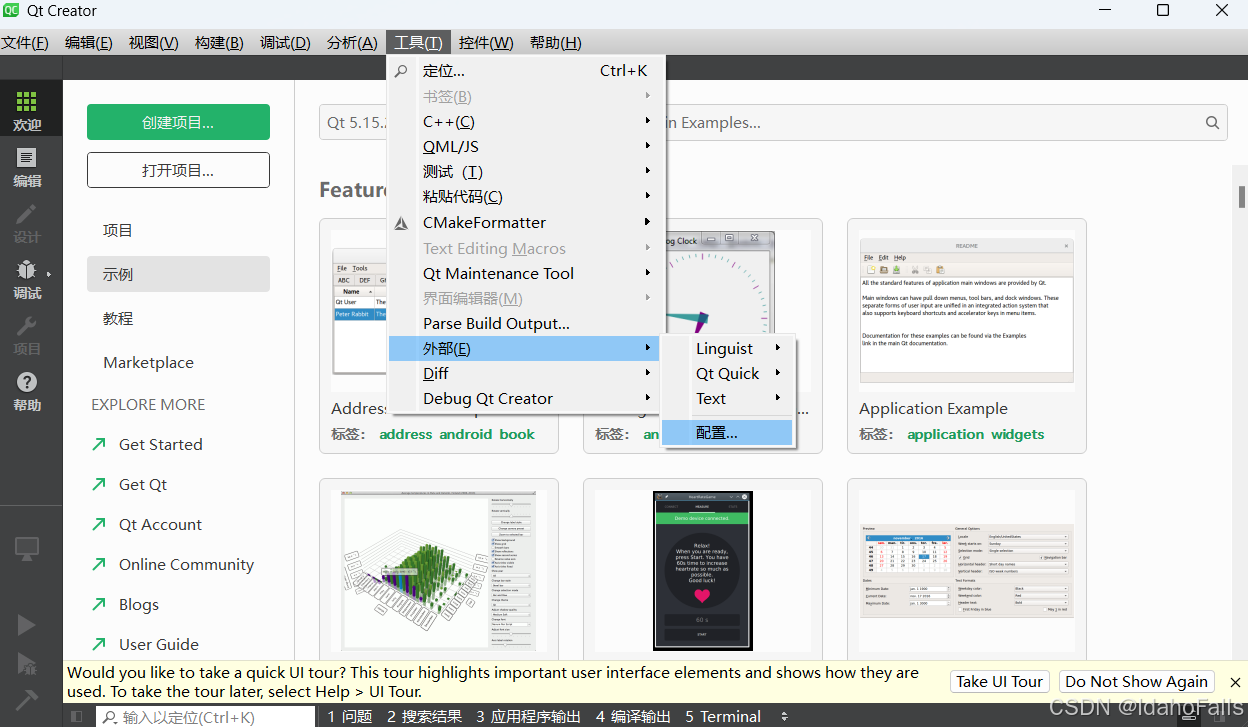Open the Text external tools submenu
The image size is (1248, 727).
pos(728,398)
